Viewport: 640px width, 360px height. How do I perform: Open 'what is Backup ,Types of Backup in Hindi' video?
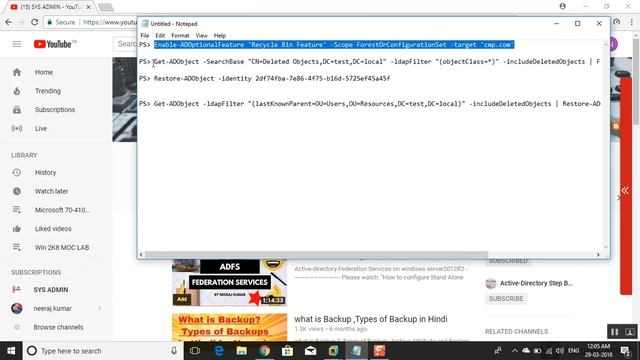(371, 319)
